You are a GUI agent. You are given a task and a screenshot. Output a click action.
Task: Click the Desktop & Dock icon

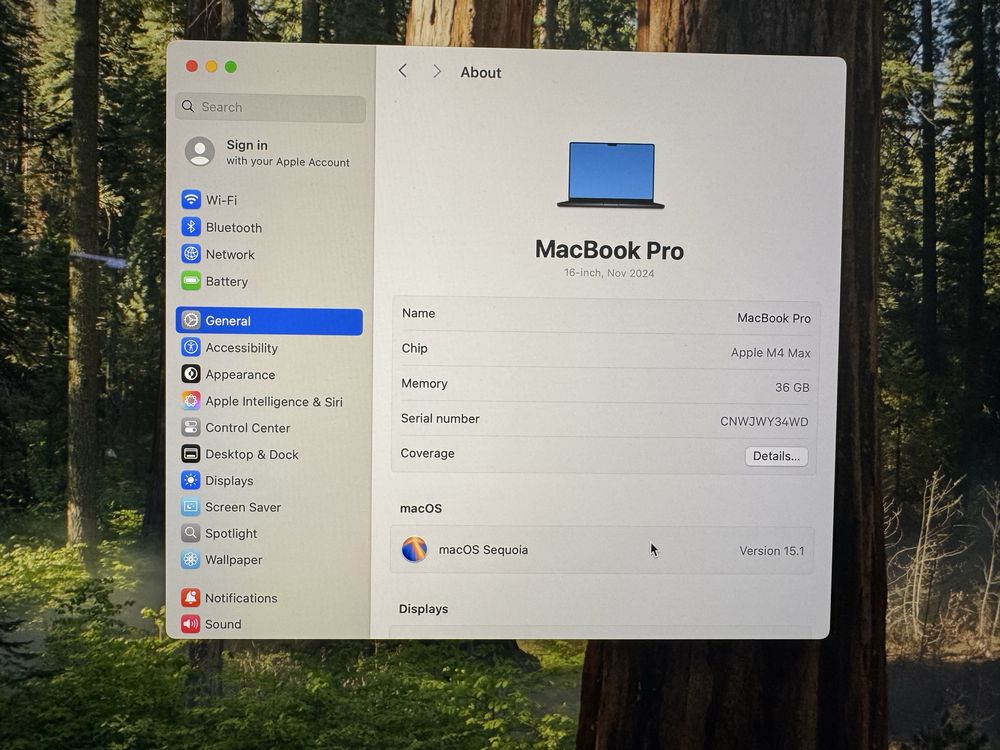point(191,453)
